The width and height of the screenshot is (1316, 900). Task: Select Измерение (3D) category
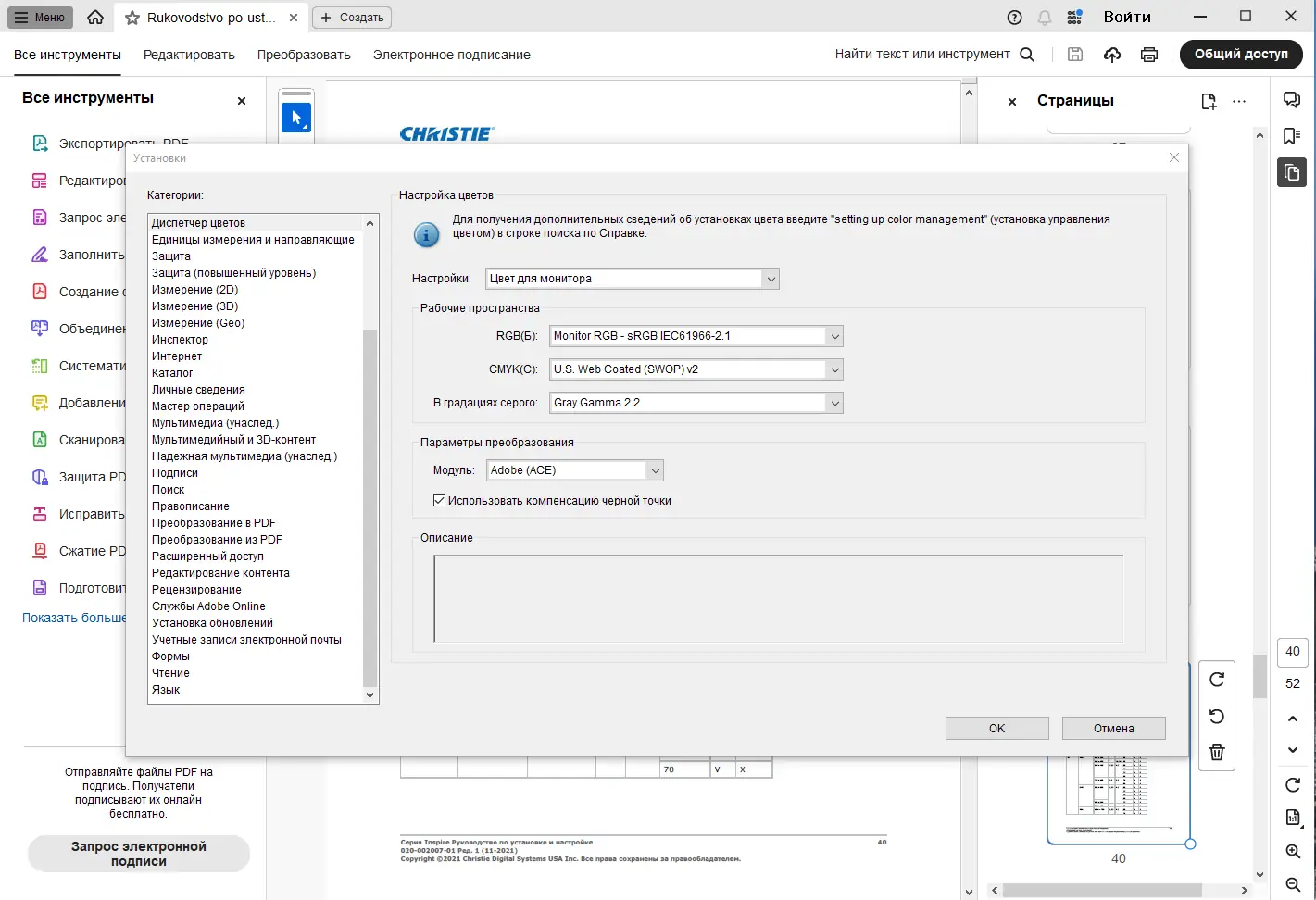pos(257,306)
